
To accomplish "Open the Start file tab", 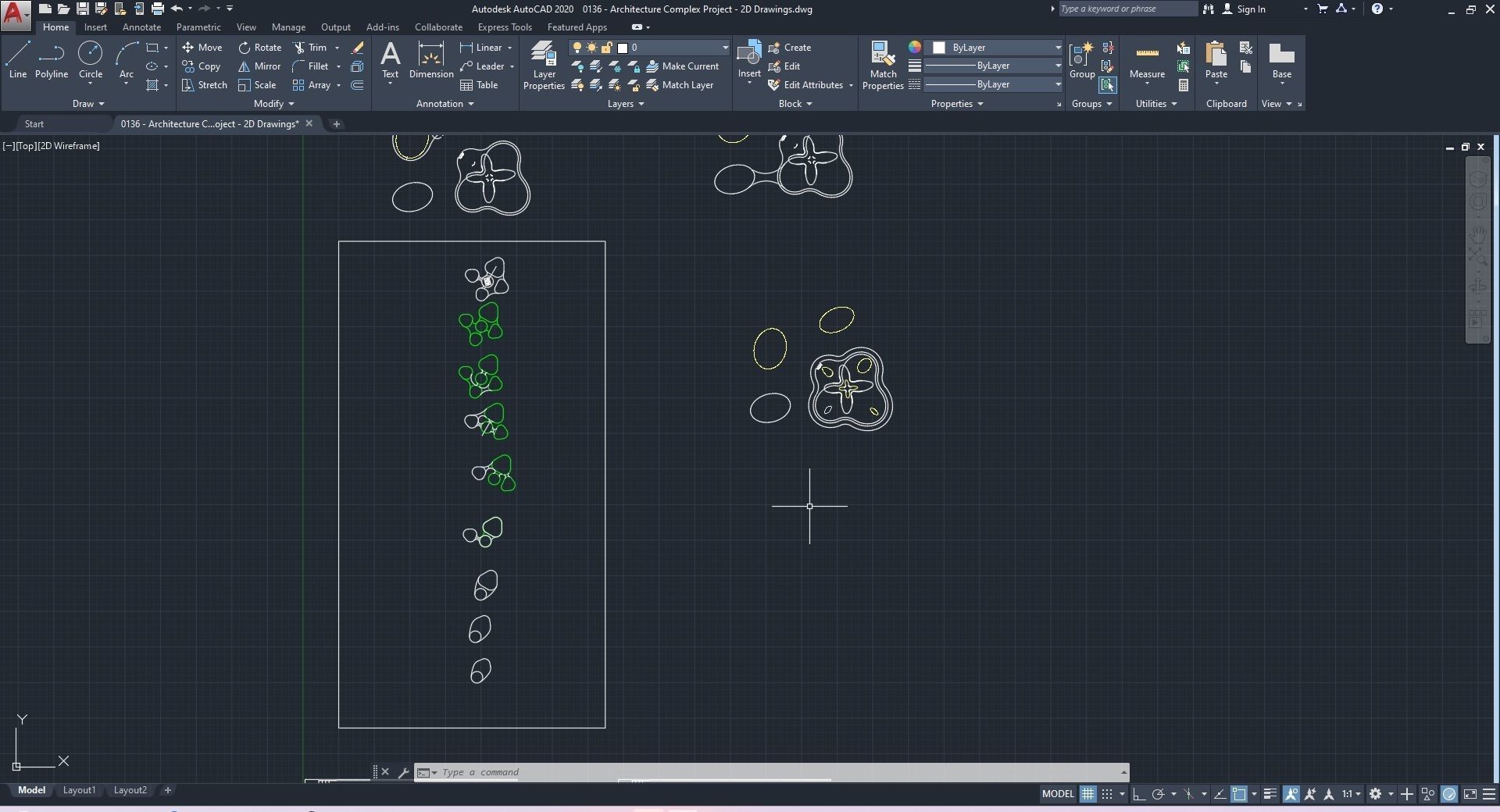I will click(34, 124).
